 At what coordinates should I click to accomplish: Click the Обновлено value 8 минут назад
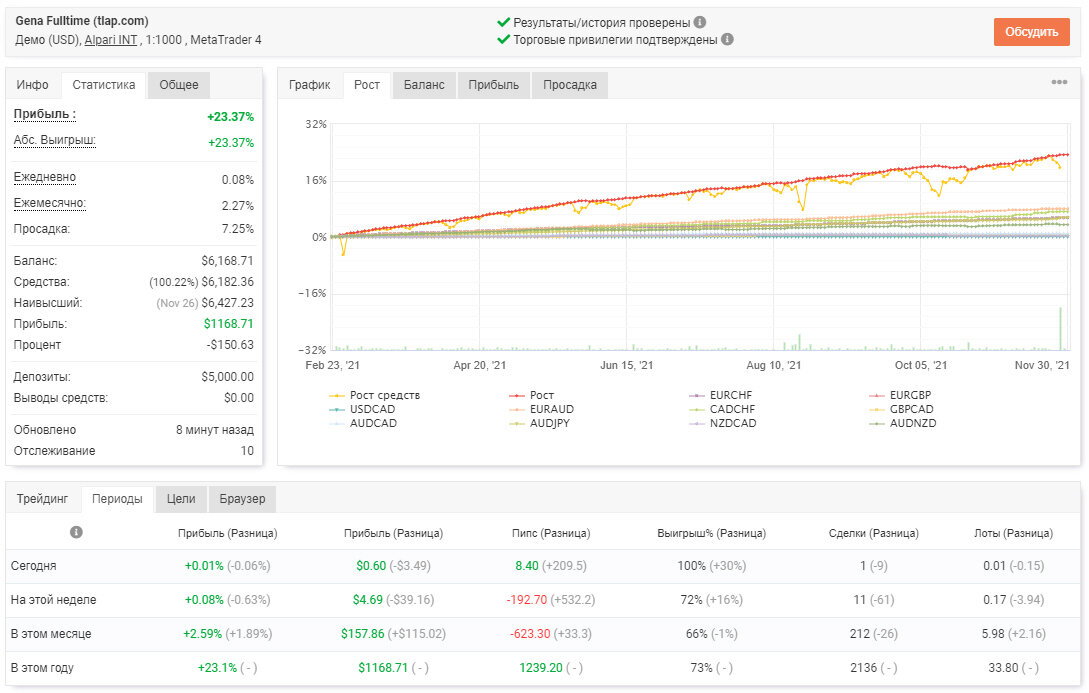[215, 430]
